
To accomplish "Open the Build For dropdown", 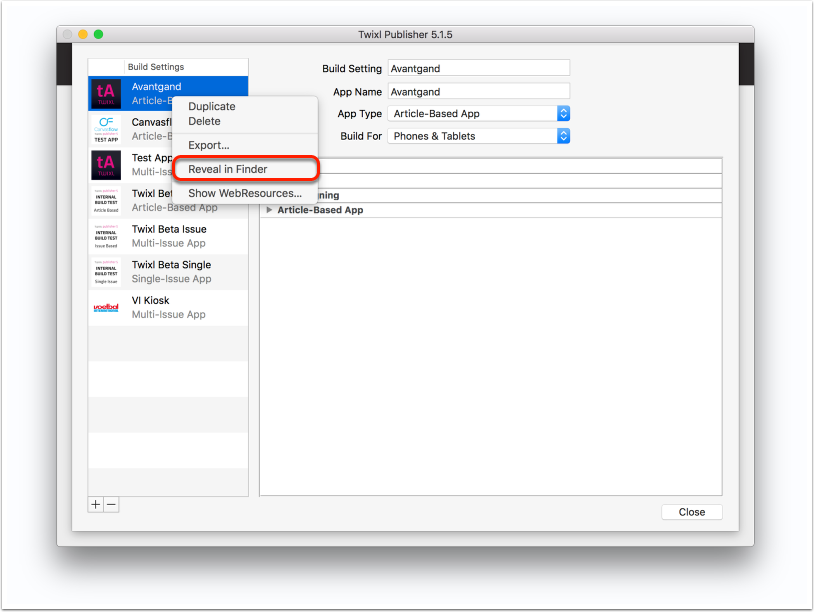I will coord(479,136).
